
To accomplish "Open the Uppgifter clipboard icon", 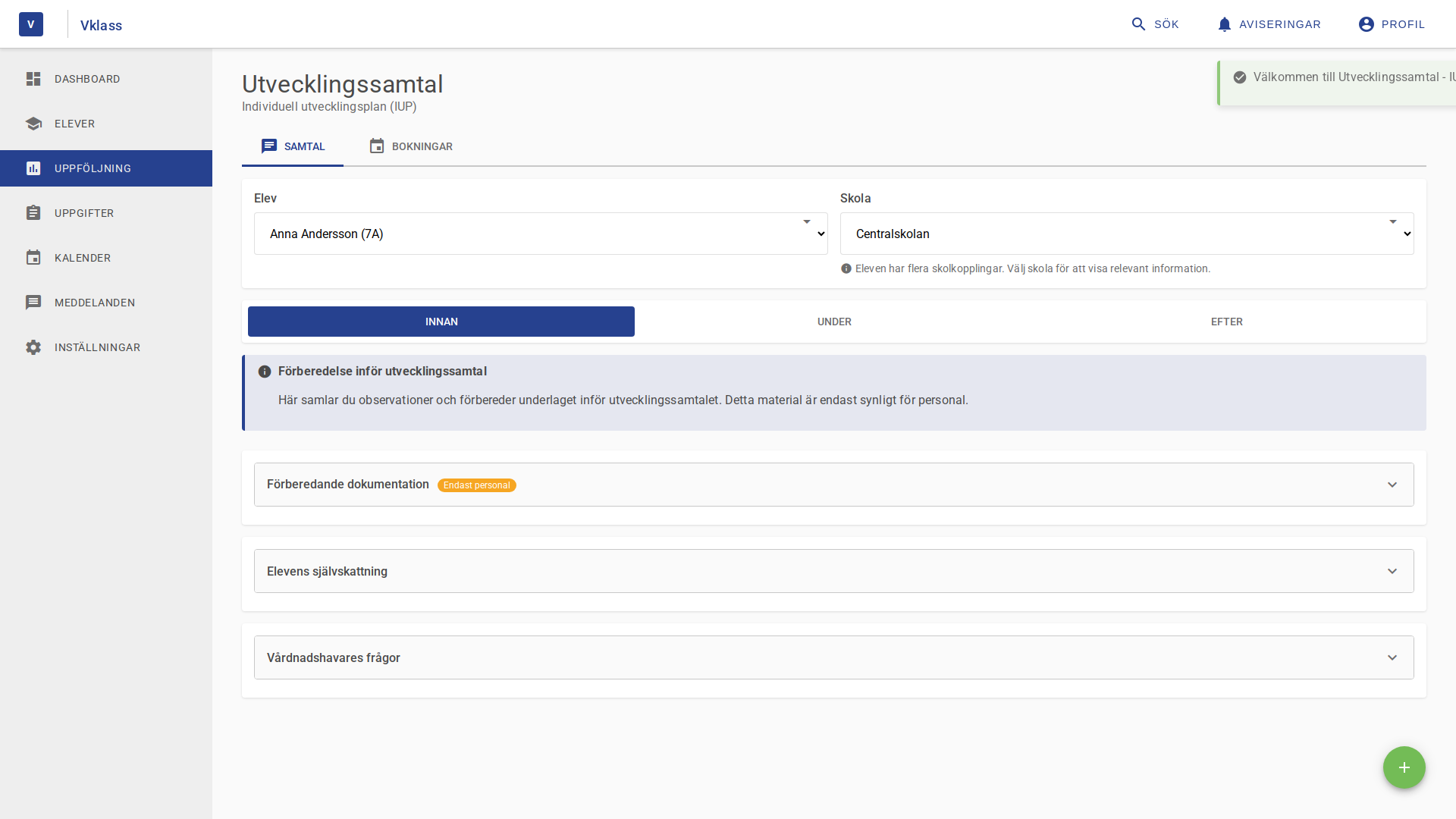I will (33, 213).
